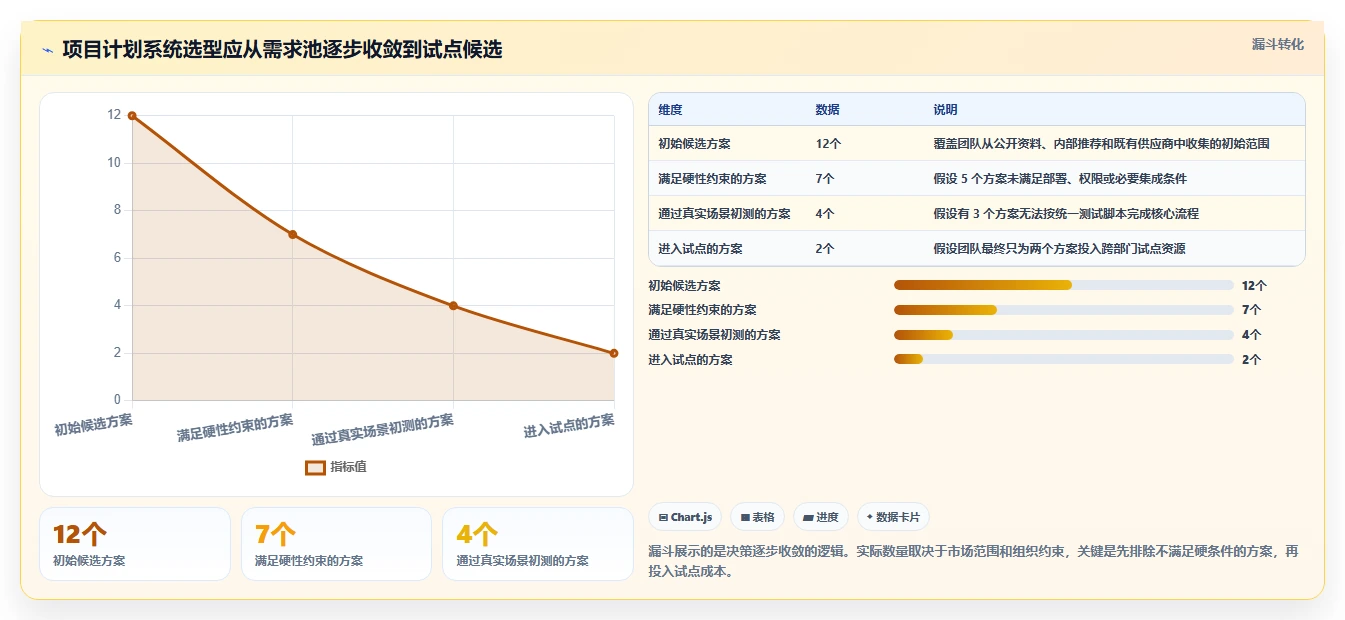The height and width of the screenshot is (620, 1345).
Task: Click the 指标值 legend text
Action: pyautogui.click(x=348, y=467)
